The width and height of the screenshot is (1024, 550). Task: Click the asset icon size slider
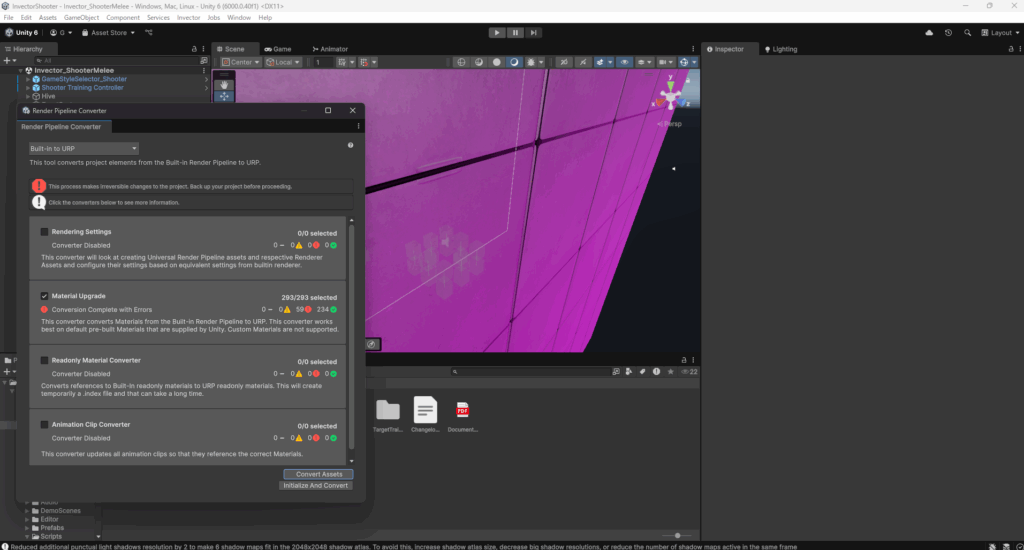coord(678,536)
